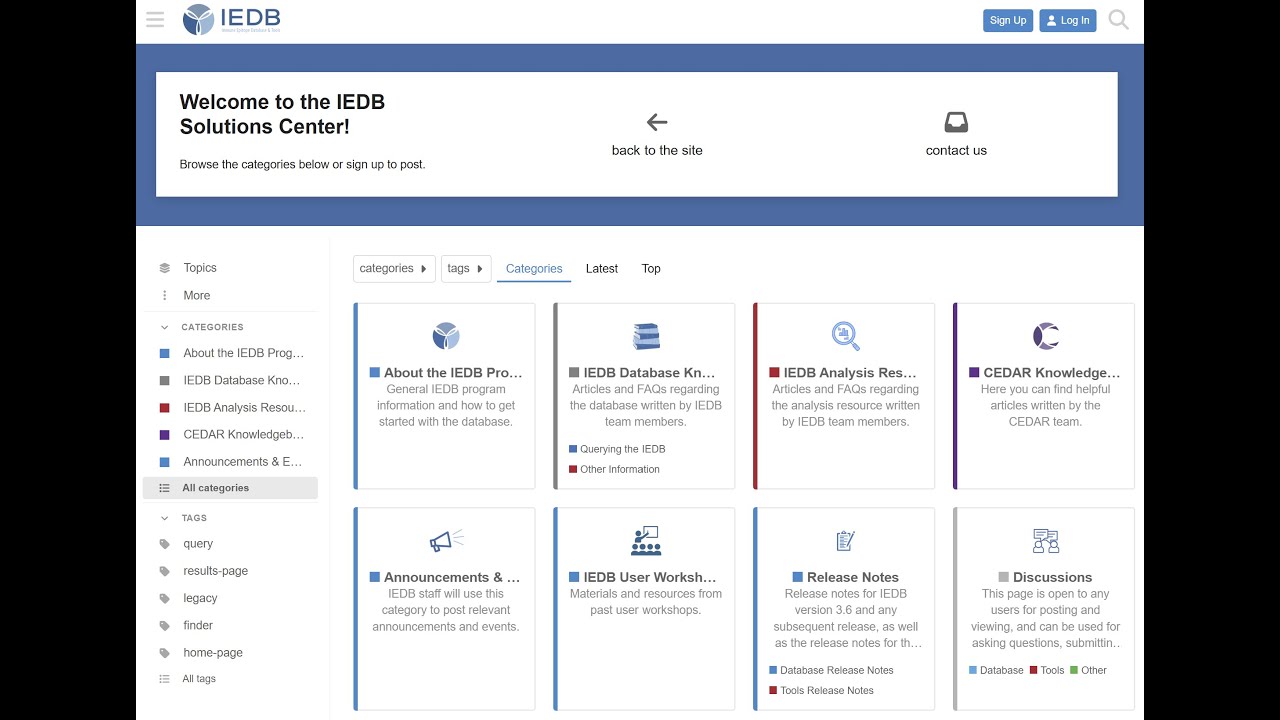Click the IEDB logo in header
1280x720 pixels.
pyautogui.click(x=231, y=20)
